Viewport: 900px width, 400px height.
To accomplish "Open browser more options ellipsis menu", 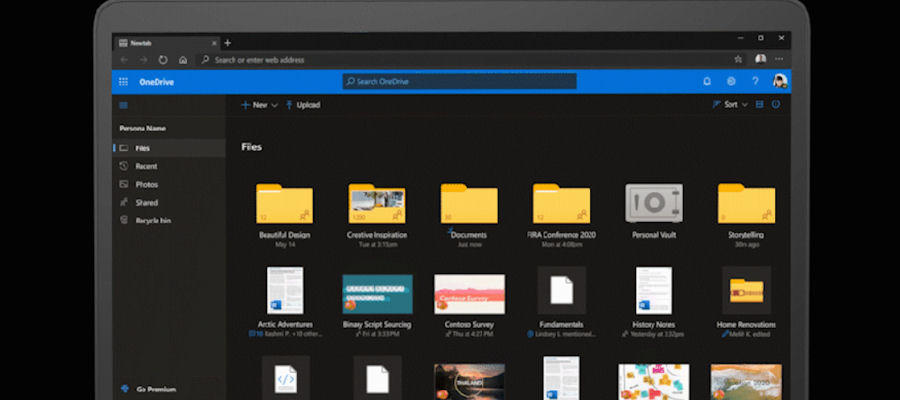I will point(779,59).
